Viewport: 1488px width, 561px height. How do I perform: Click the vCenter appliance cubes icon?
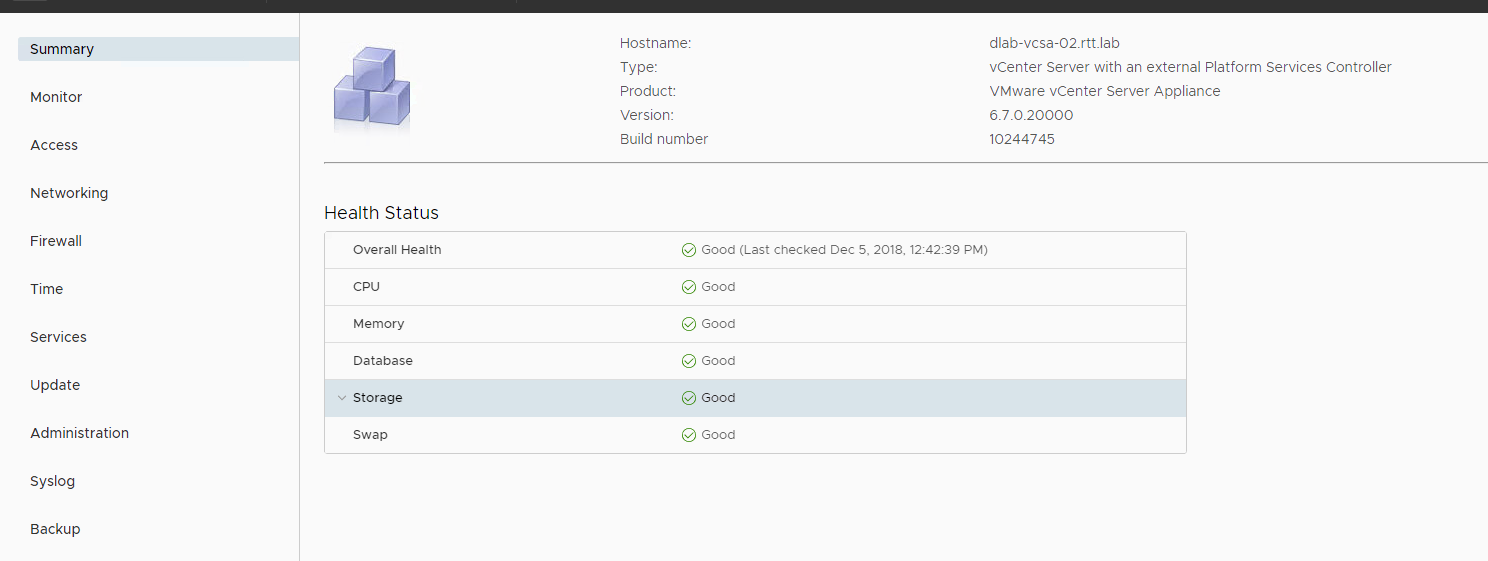click(x=371, y=87)
